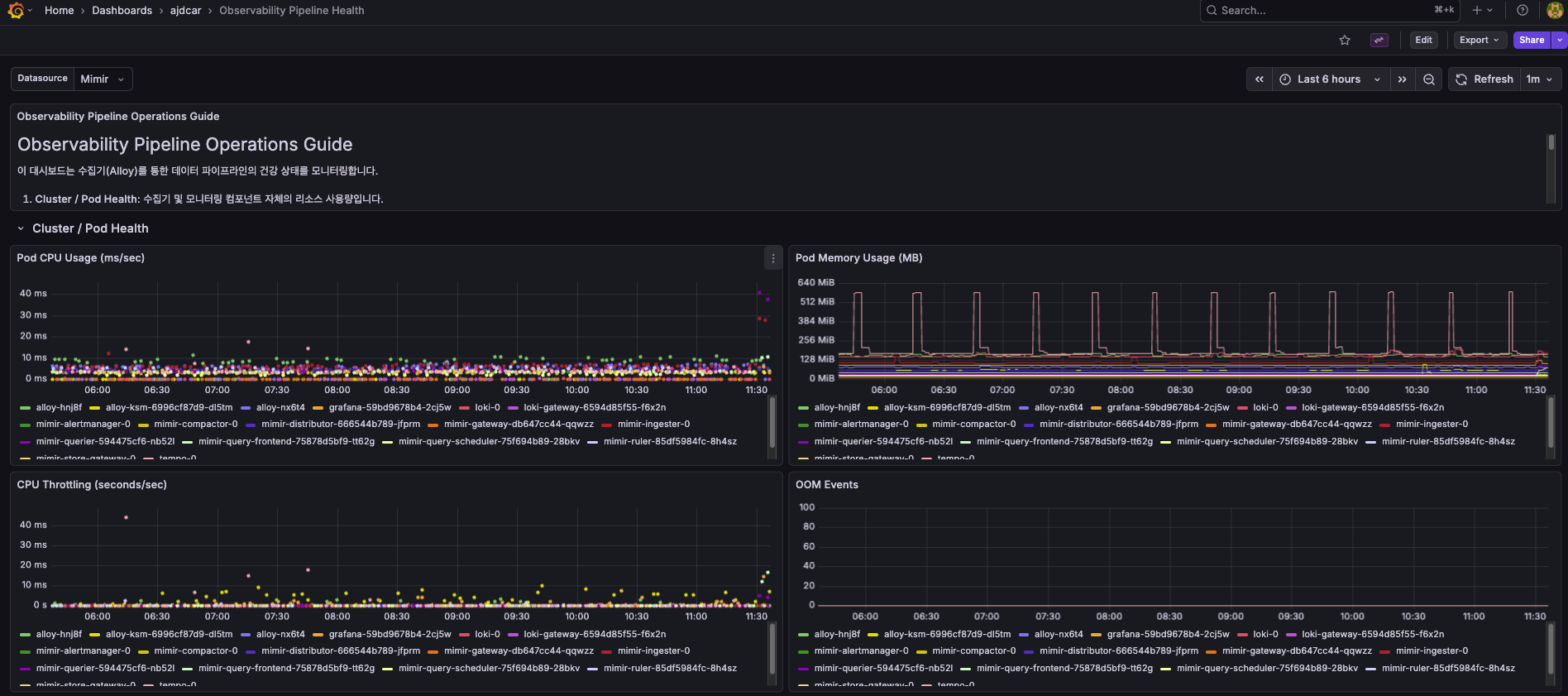Image resolution: width=1568 pixels, height=696 pixels.
Task: Click the Operations Guide text panel scrollbar
Action: (x=1551, y=168)
